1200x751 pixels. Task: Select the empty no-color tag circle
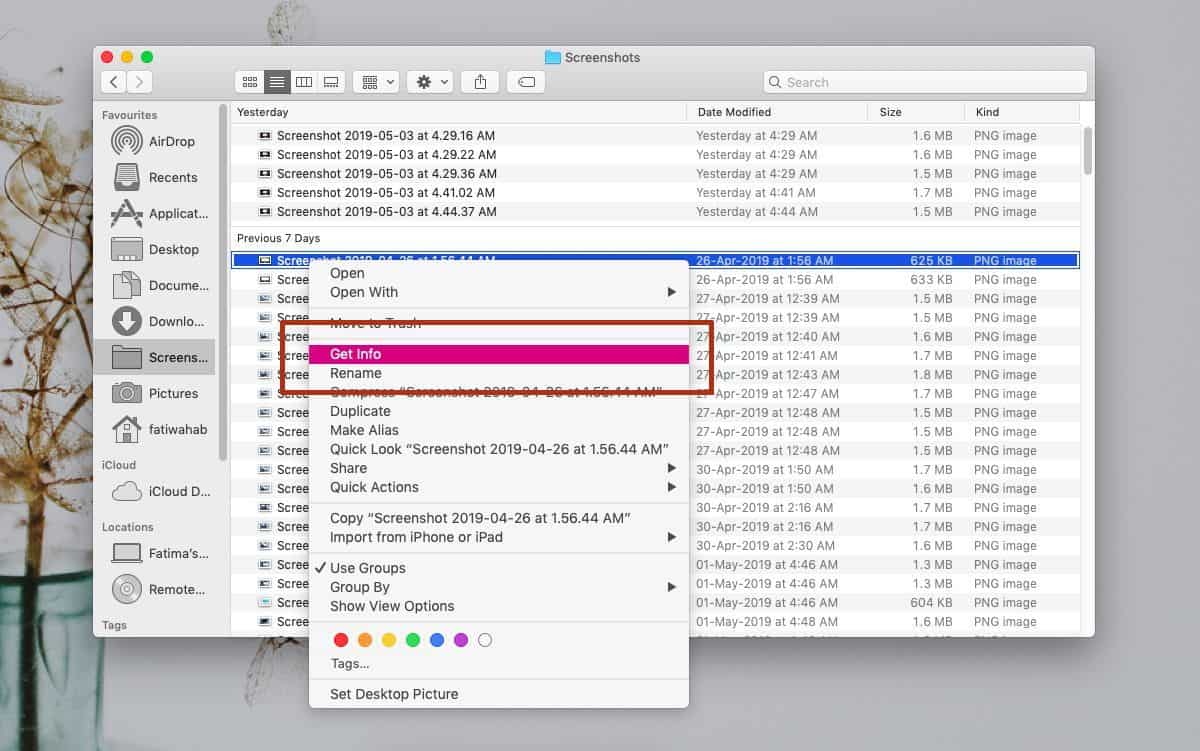click(485, 640)
